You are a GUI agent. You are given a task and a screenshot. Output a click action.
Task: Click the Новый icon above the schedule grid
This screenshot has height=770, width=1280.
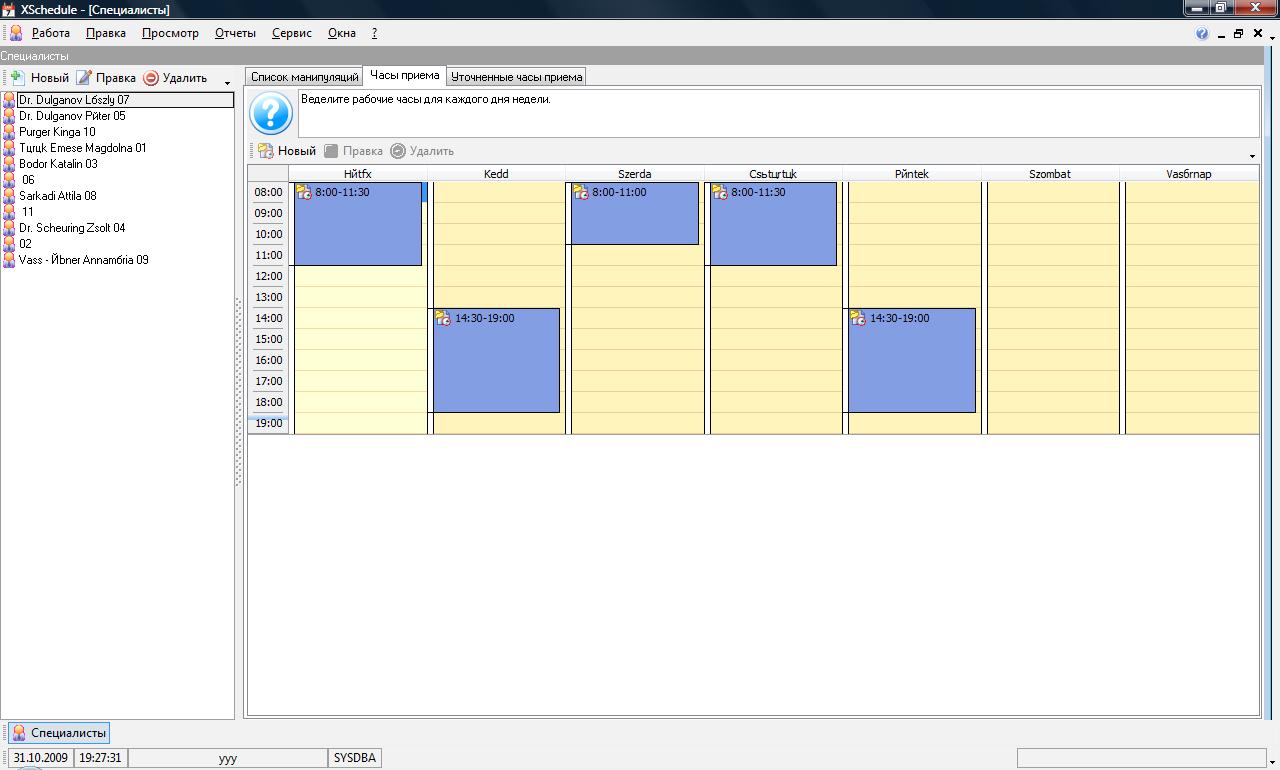[x=266, y=151]
